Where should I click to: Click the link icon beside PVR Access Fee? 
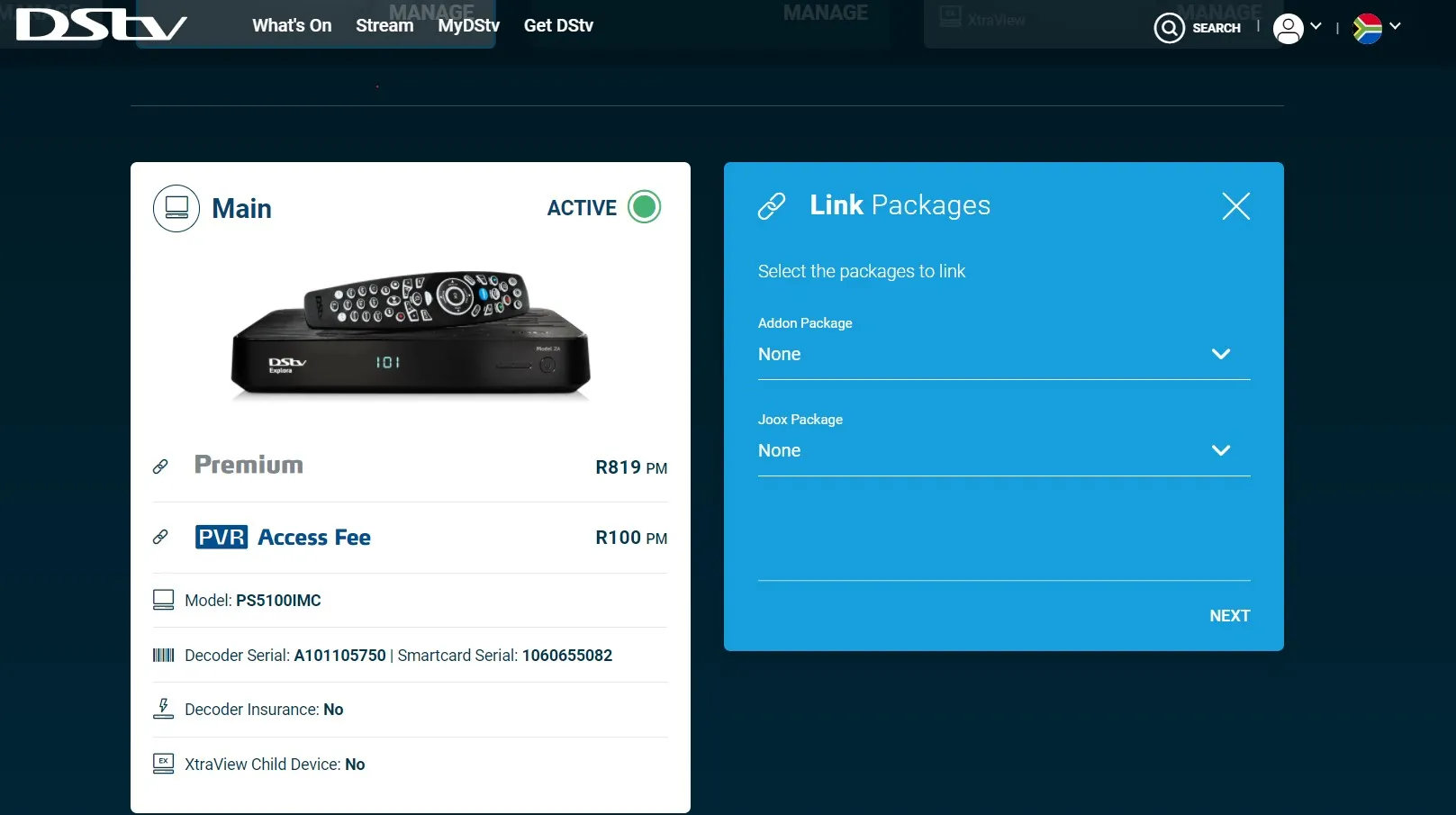pos(160,537)
